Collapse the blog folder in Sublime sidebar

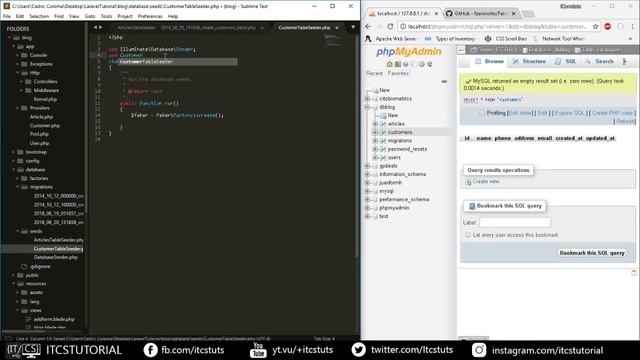point(10,38)
